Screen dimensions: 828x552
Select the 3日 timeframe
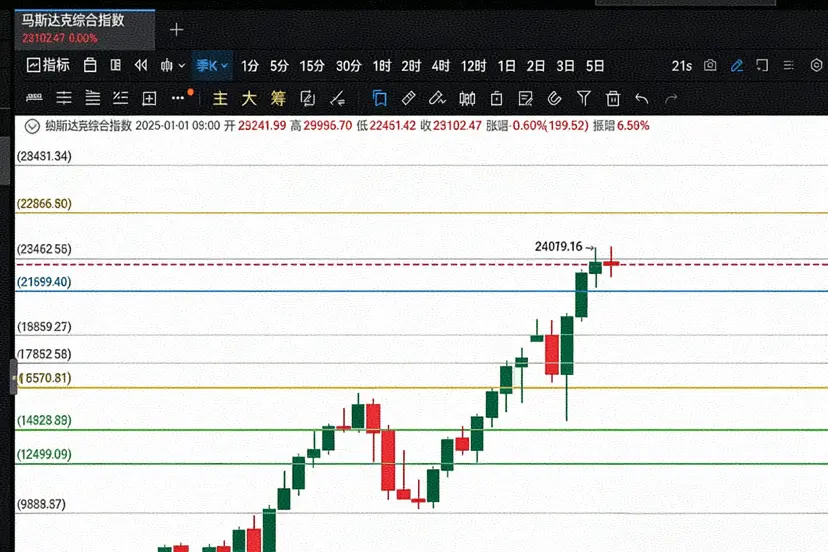click(x=565, y=66)
